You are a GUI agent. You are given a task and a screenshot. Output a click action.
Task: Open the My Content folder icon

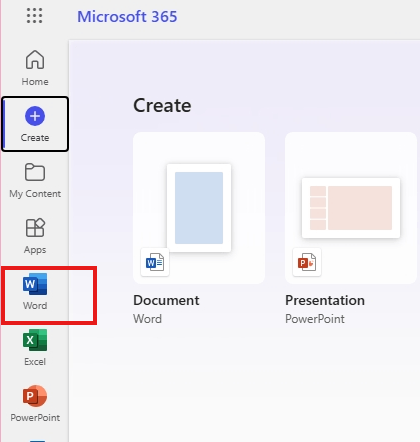(35, 172)
